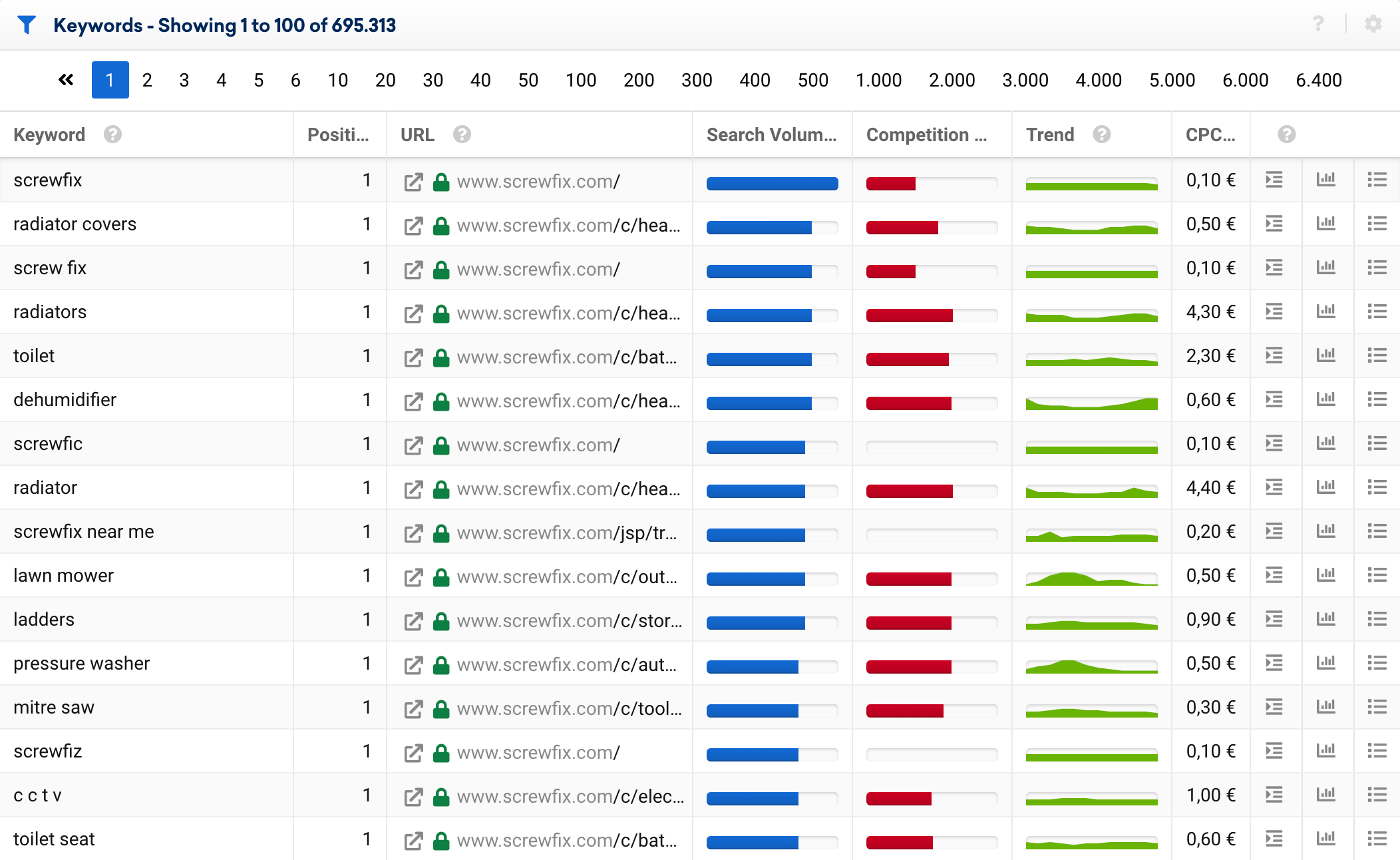Jump to results page 100
Screen dimensions: 1400x860
coord(581,80)
